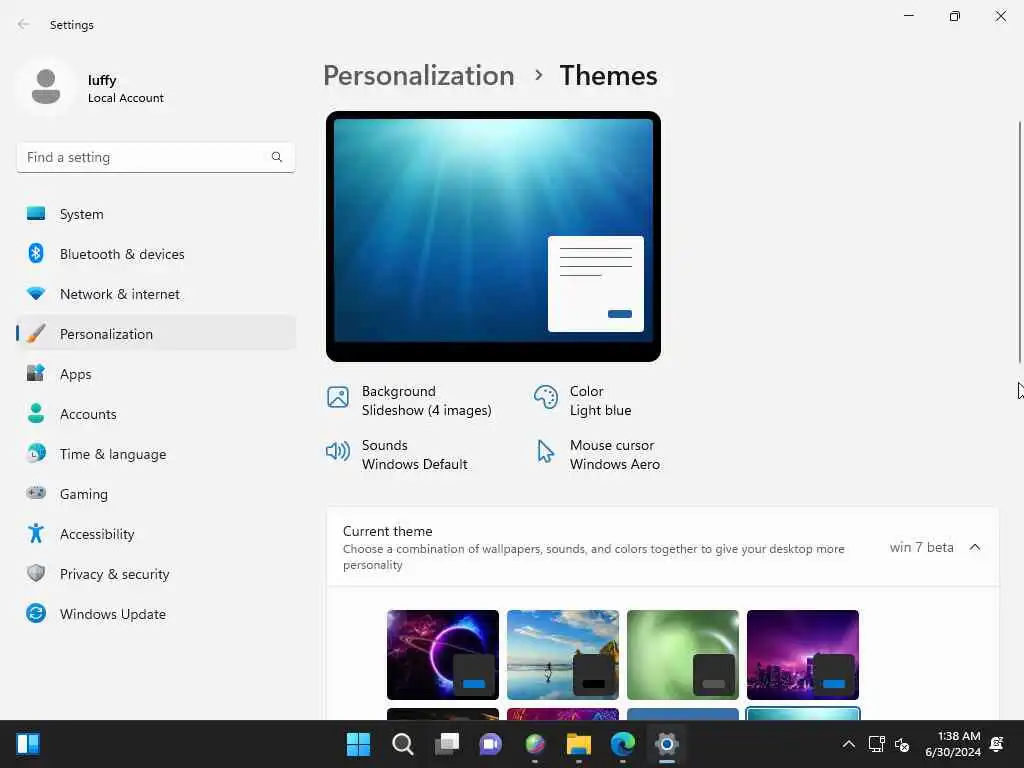Screen dimensions: 1024x768
Task: Click the win 7 beta theme name
Action: click(x=921, y=547)
